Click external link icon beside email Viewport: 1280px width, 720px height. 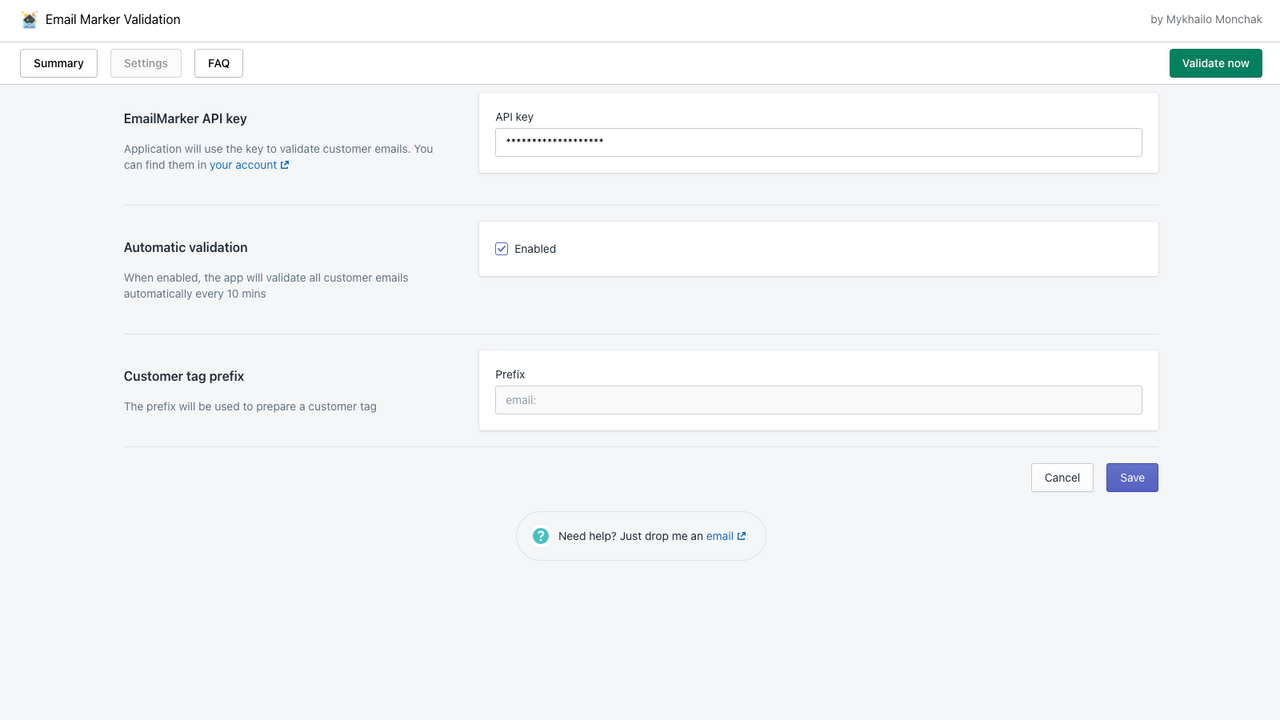pyautogui.click(x=742, y=536)
